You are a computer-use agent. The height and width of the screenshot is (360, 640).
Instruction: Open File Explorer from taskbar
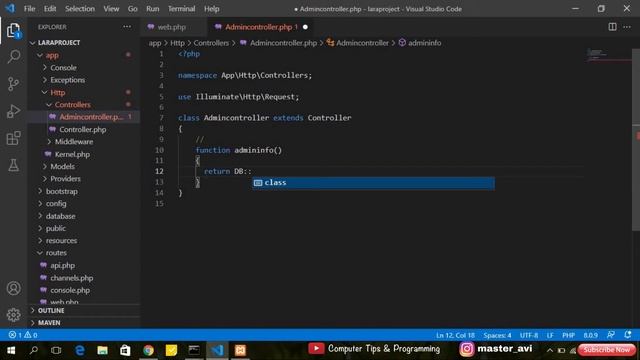pos(102,350)
